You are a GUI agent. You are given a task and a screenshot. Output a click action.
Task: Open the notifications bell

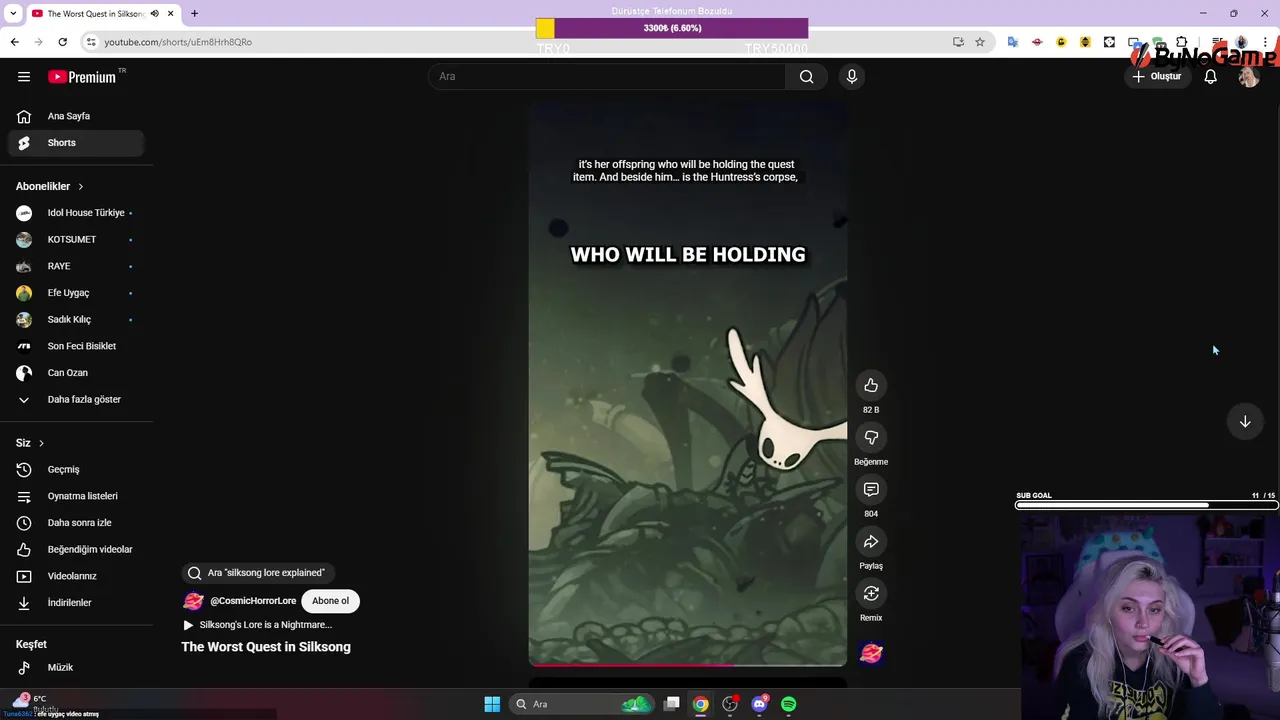(1210, 76)
